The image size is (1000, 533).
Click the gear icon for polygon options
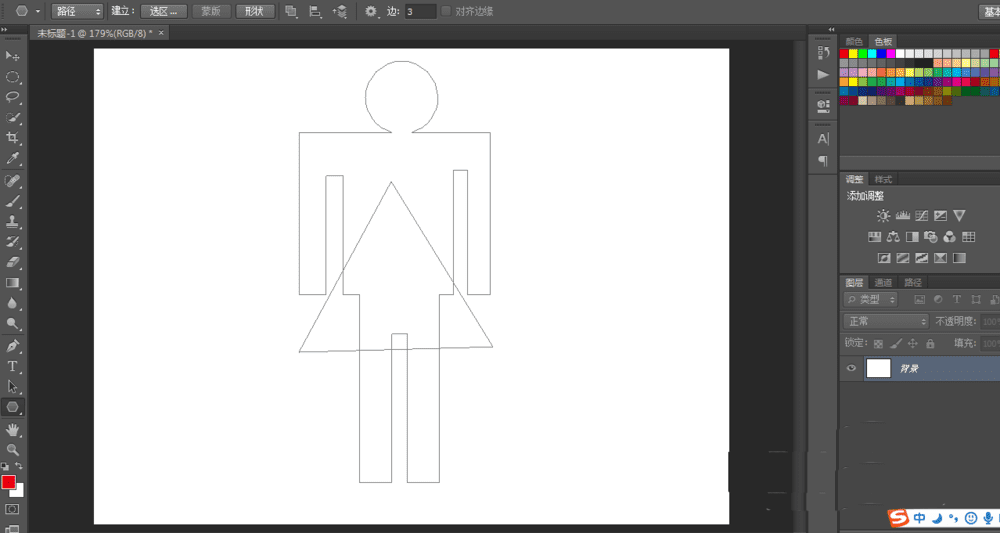(371, 11)
